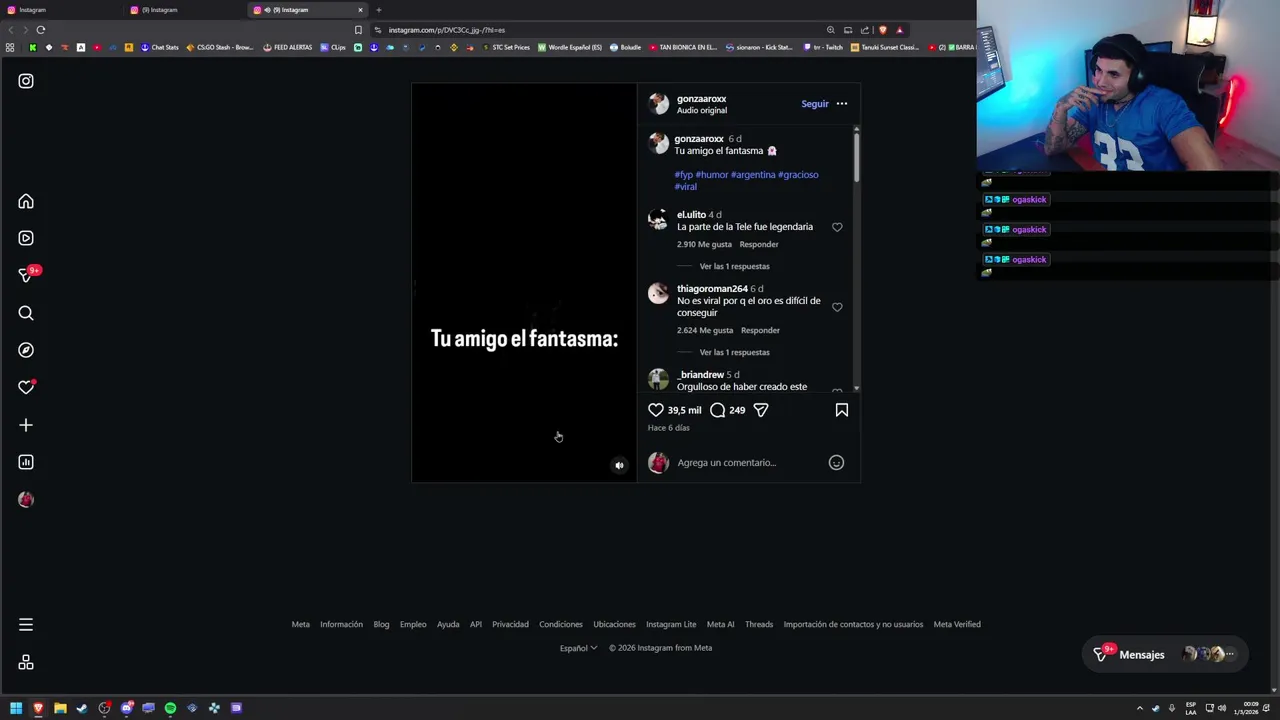Screen dimensions: 1280x720
Task: Switch to first Instagram browser tab
Action: pyautogui.click(x=62, y=10)
